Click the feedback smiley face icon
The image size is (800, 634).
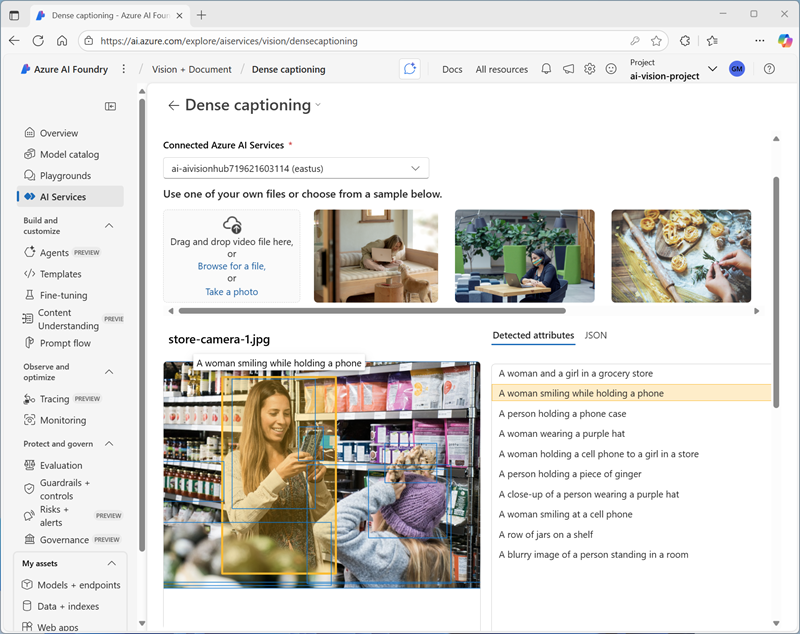point(611,69)
